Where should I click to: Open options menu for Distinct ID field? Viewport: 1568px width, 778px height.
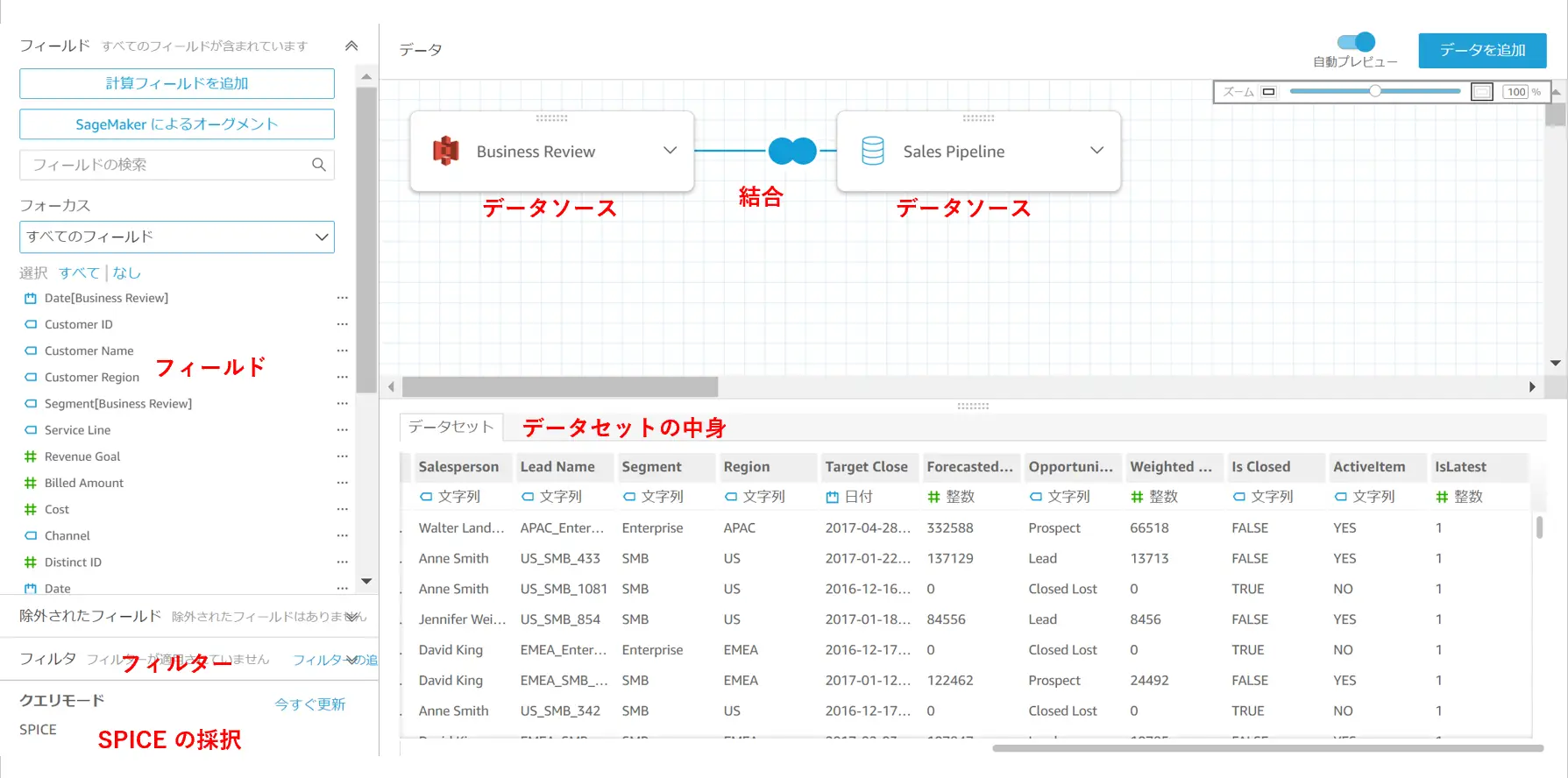[x=342, y=562]
